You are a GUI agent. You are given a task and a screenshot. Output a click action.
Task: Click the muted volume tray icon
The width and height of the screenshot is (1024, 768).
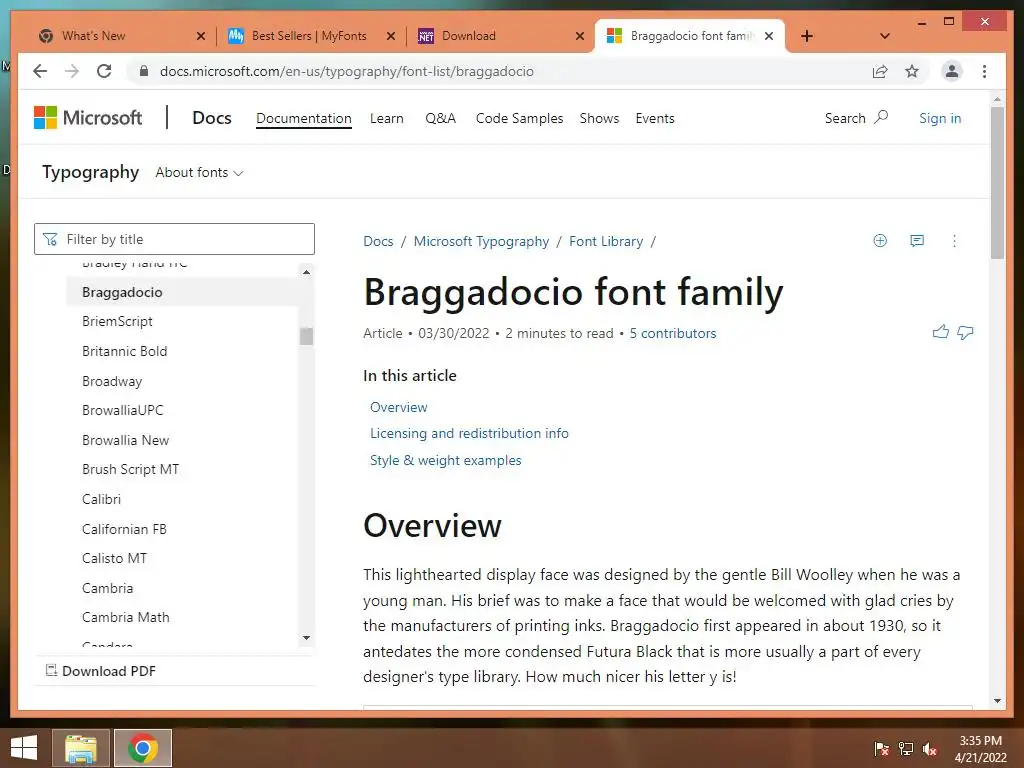(x=930, y=748)
